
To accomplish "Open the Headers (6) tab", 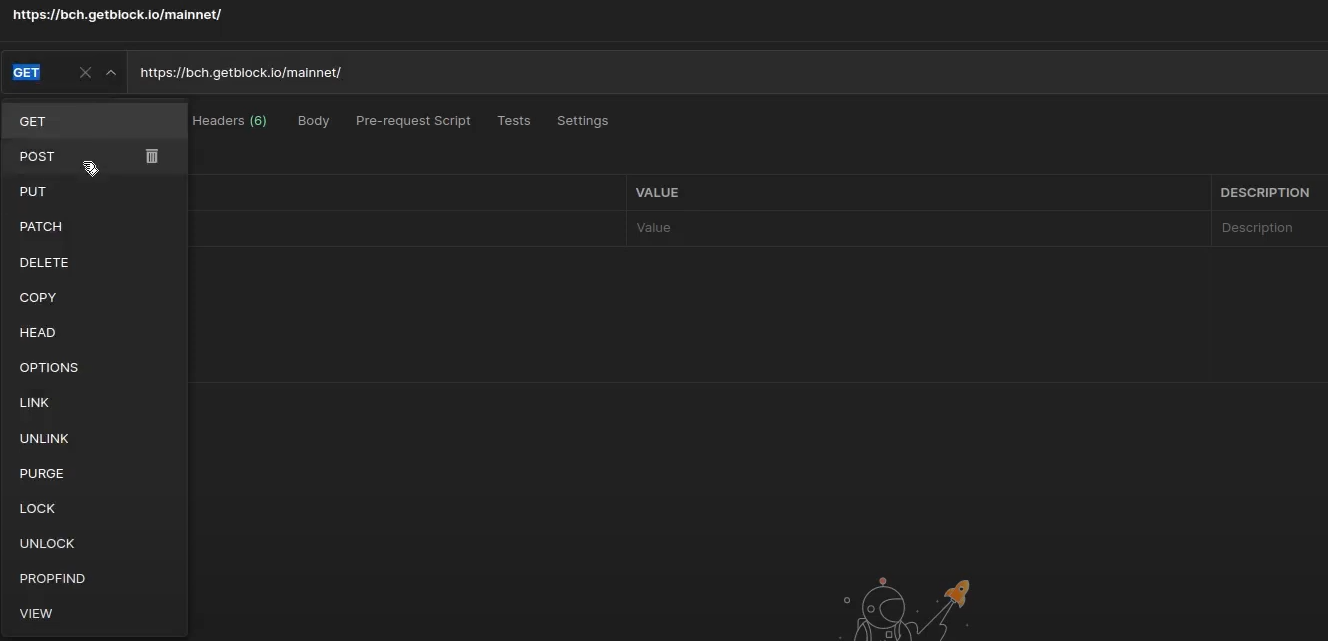I will 229,120.
